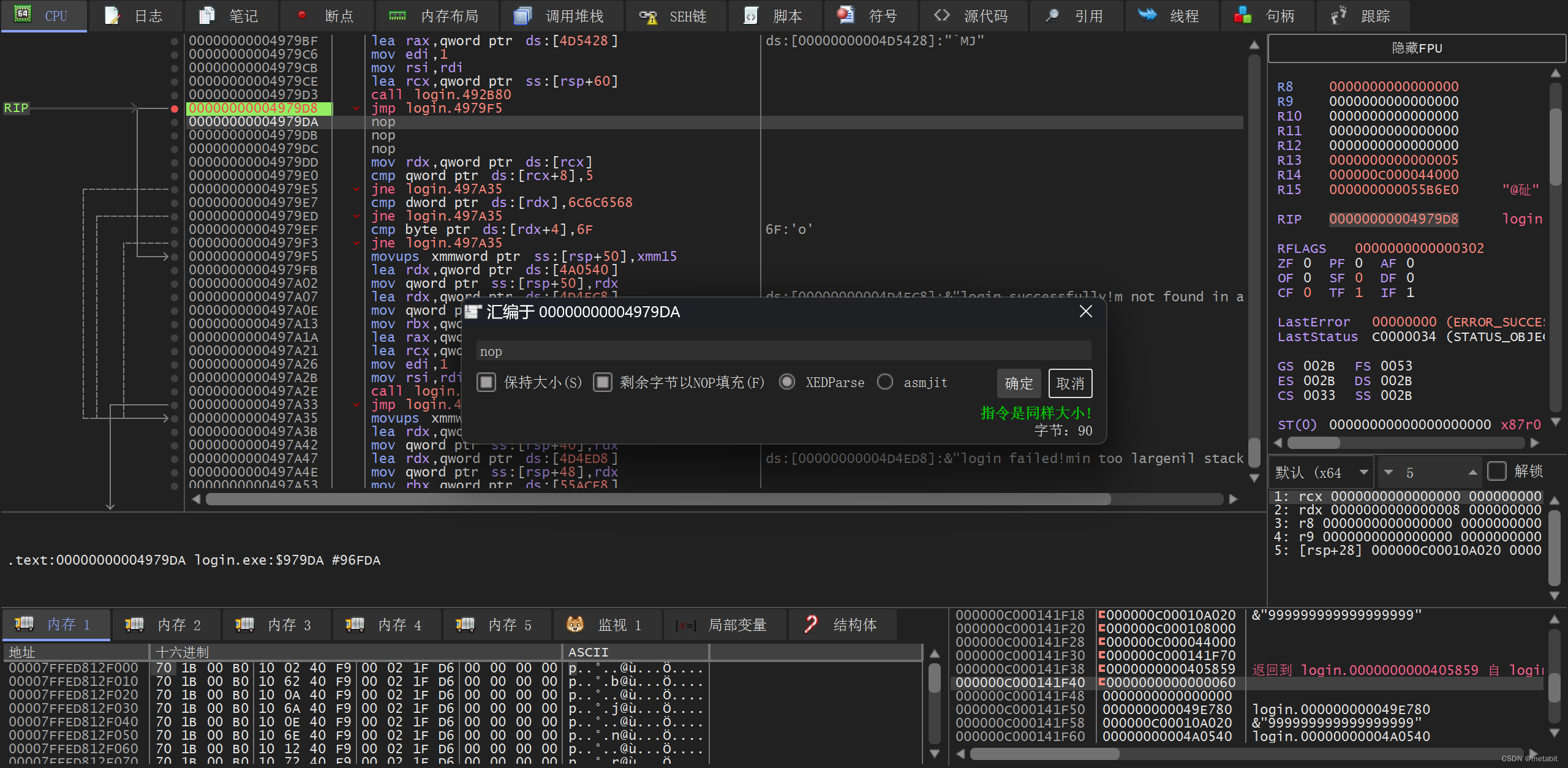Click the nop instruction input field
This screenshot has width=1568, height=768.
(783, 352)
